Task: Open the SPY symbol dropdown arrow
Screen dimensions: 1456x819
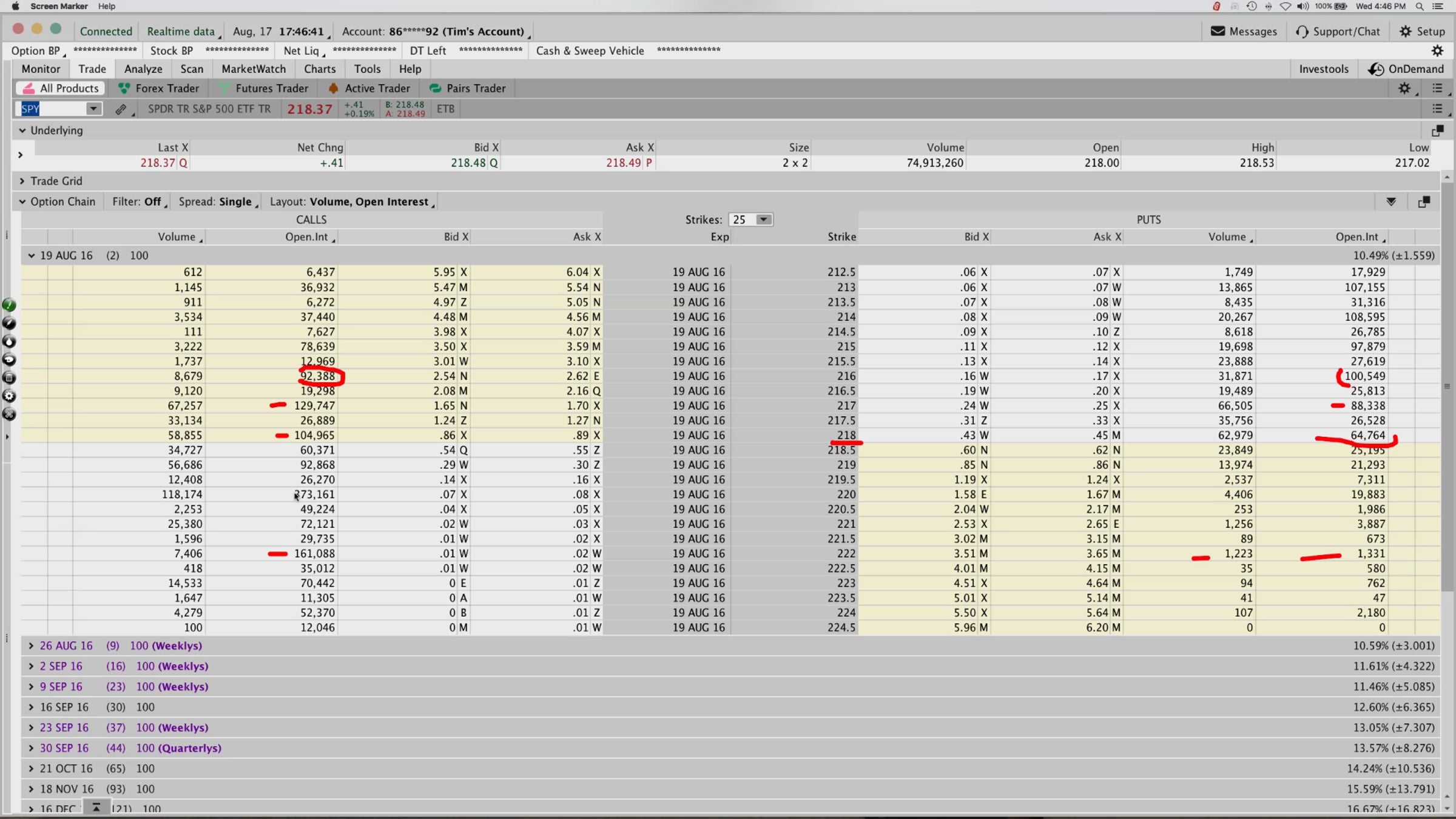Action: 93,109
